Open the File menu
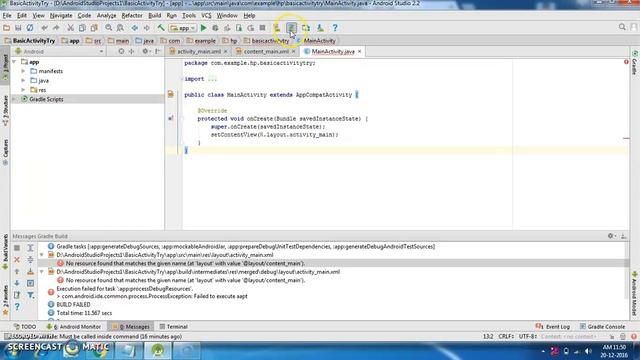 click(x=7, y=16)
